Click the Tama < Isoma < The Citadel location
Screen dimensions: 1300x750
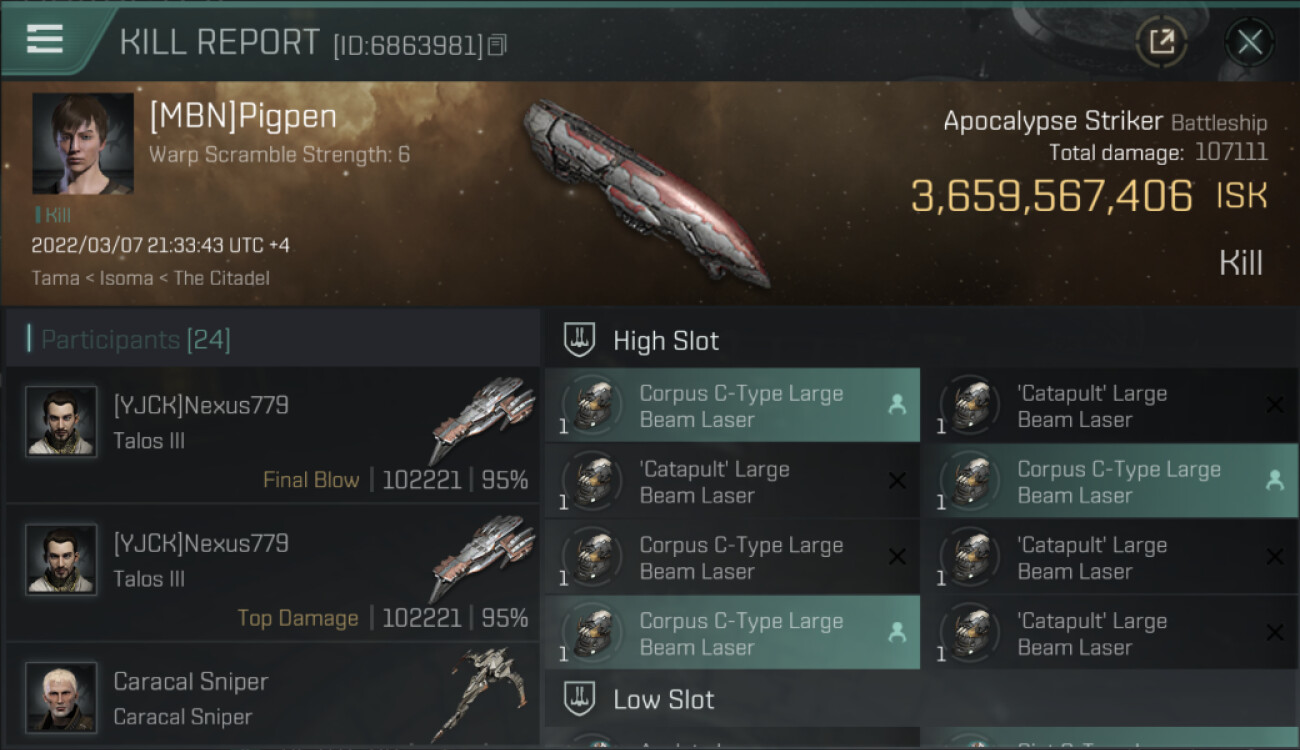click(x=150, y=278)
